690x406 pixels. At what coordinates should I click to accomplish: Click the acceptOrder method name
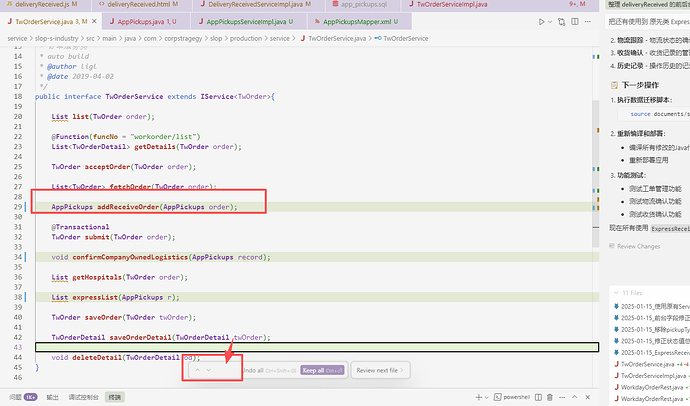pos(107,167)
